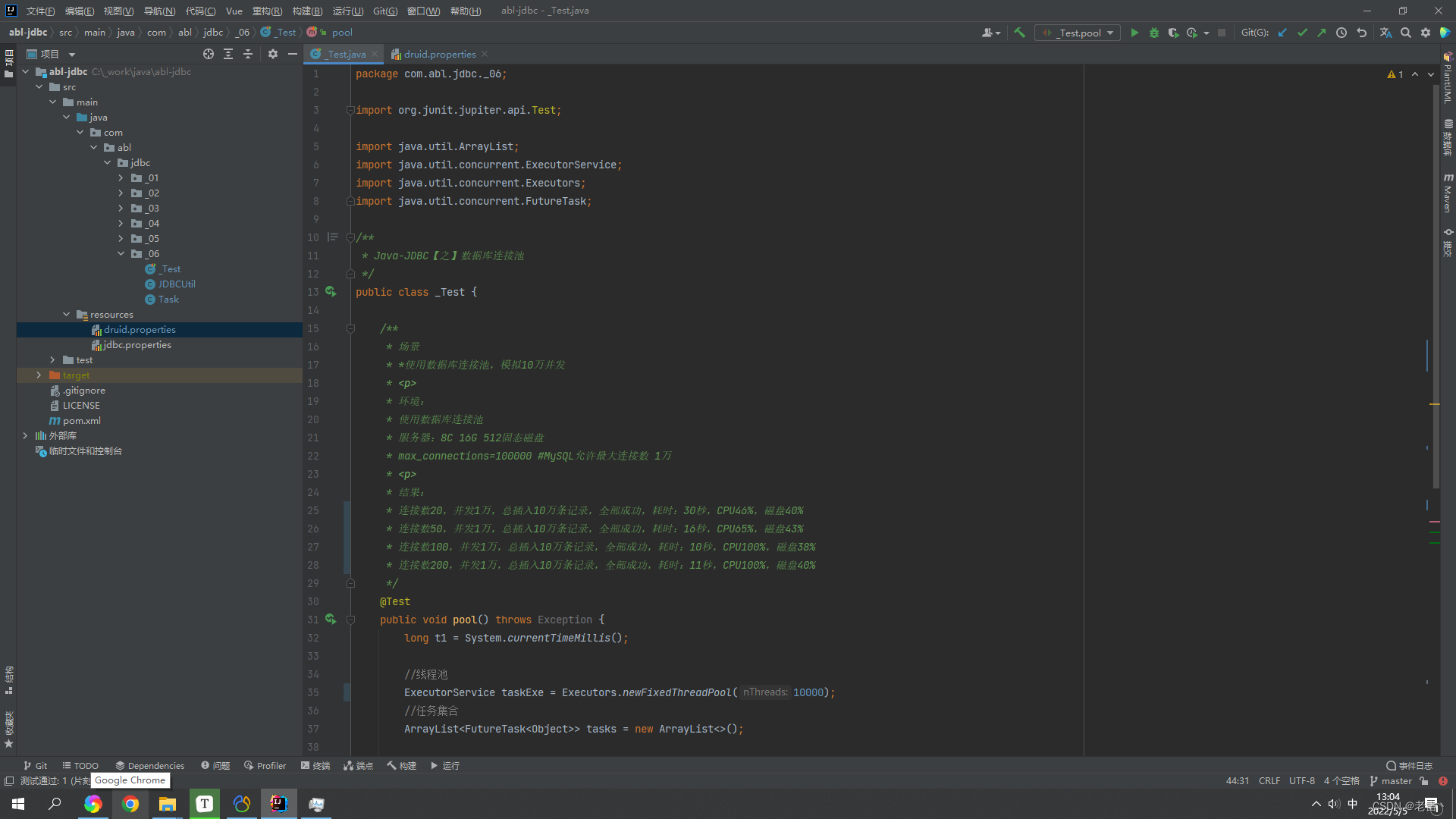Open the PlantUML side panel
Image resolution: width=1456 pixels, height=819 pixels.
(1448, 77)
